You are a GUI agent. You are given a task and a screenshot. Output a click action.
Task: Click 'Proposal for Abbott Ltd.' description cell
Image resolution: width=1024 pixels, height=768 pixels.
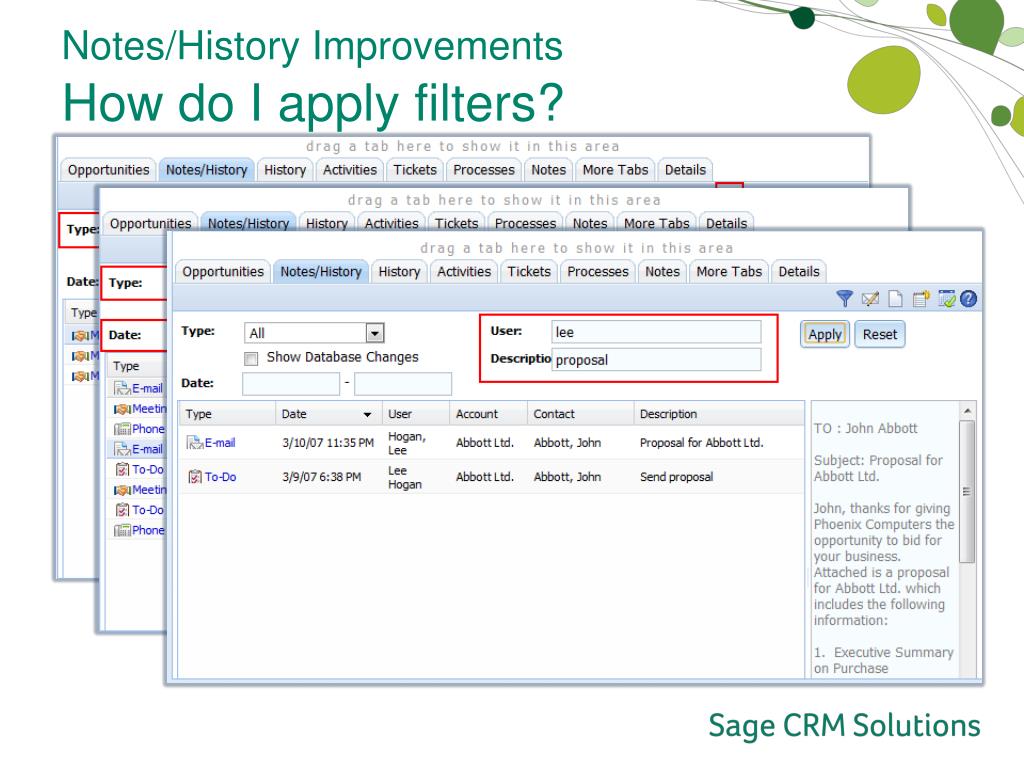pos(701,443)
